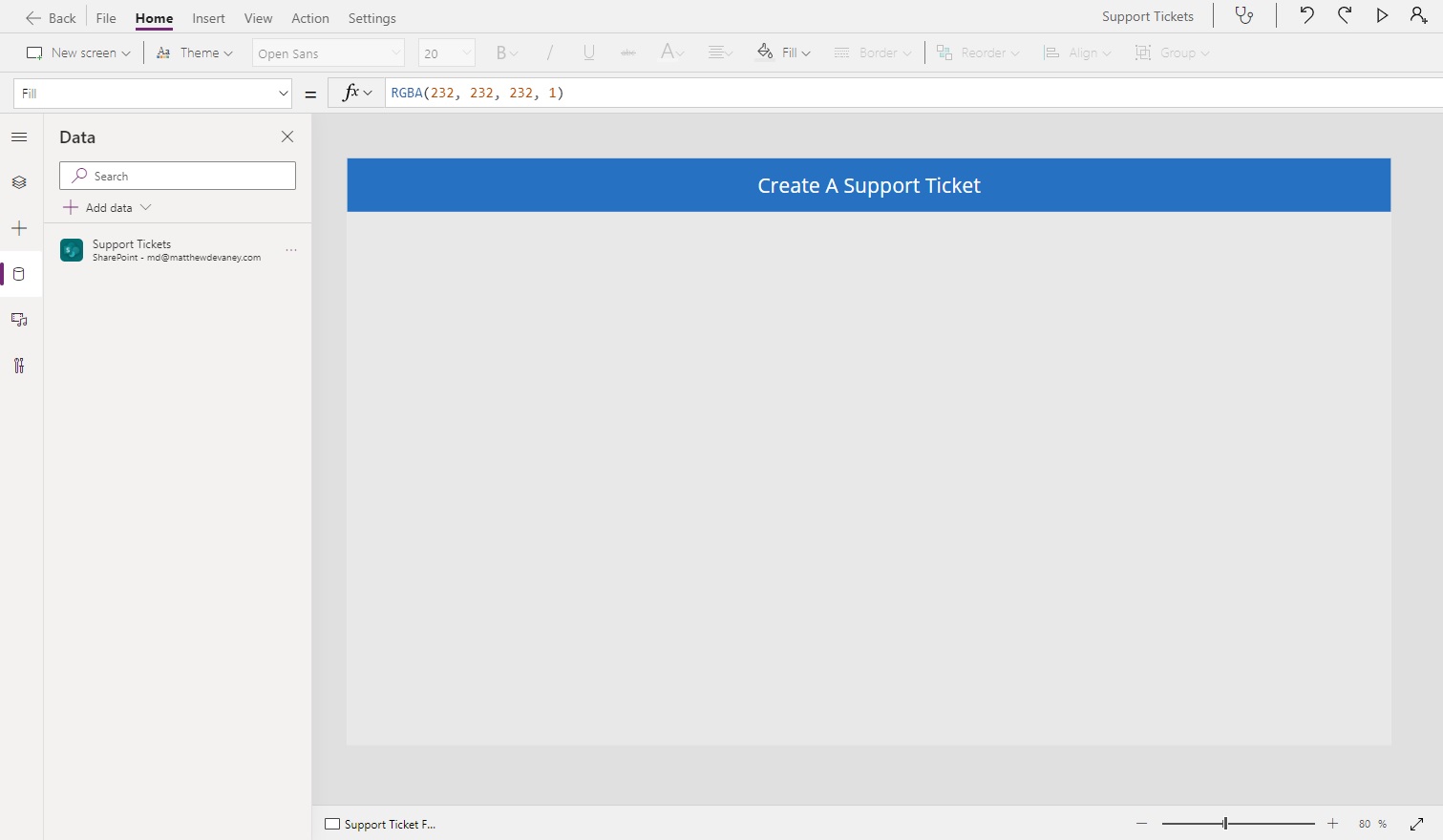Open Advanced tools in left rail
The height and width of the screenshot is (840, 1443).
19,366
